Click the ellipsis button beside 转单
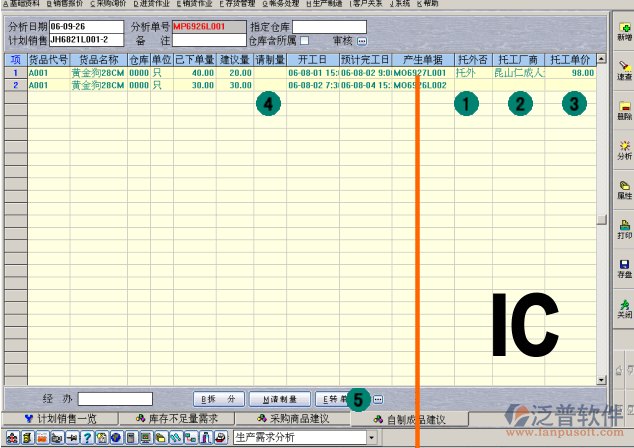 point(377,399)
